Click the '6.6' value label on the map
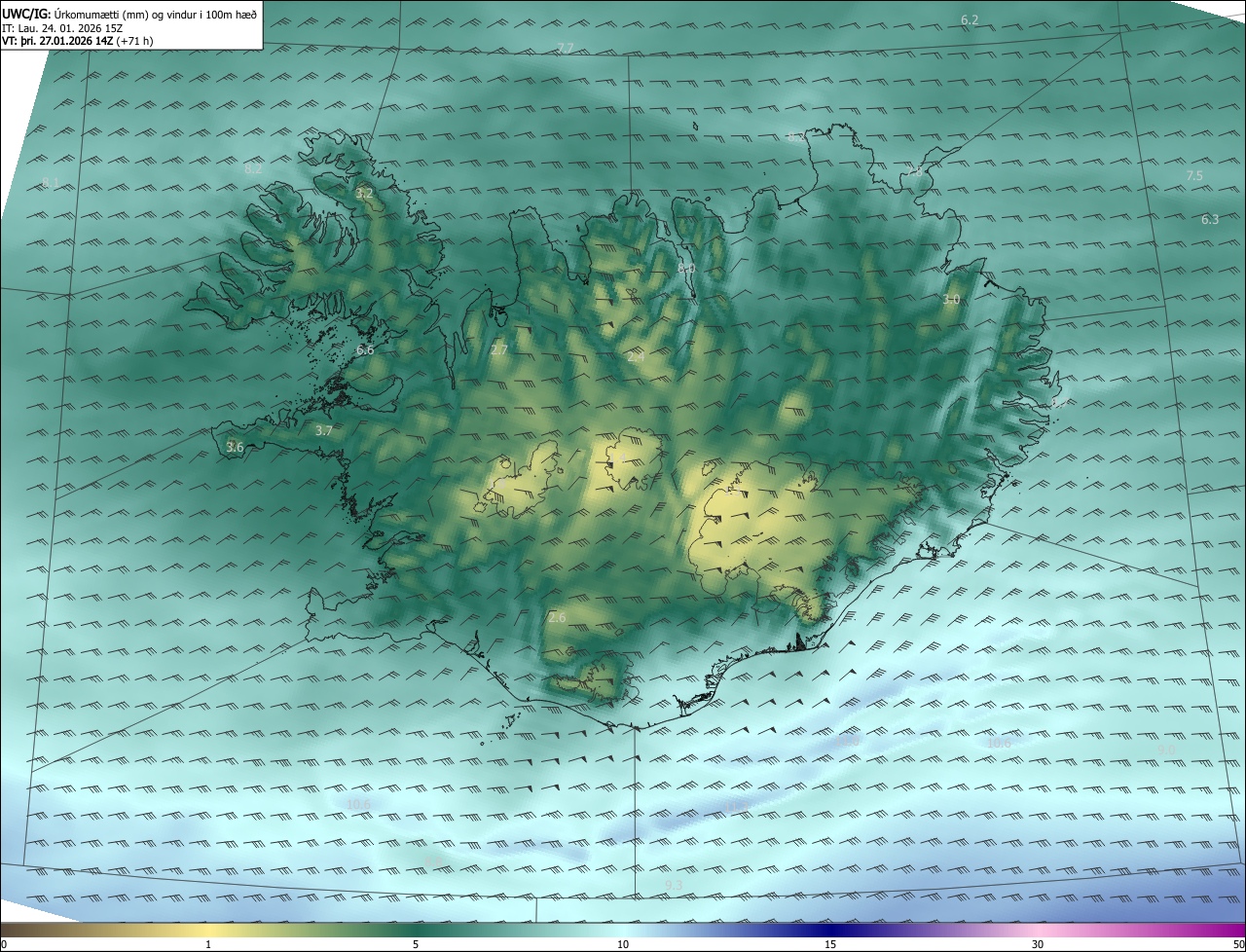The image size is (1246, 952). pos(365,348)
